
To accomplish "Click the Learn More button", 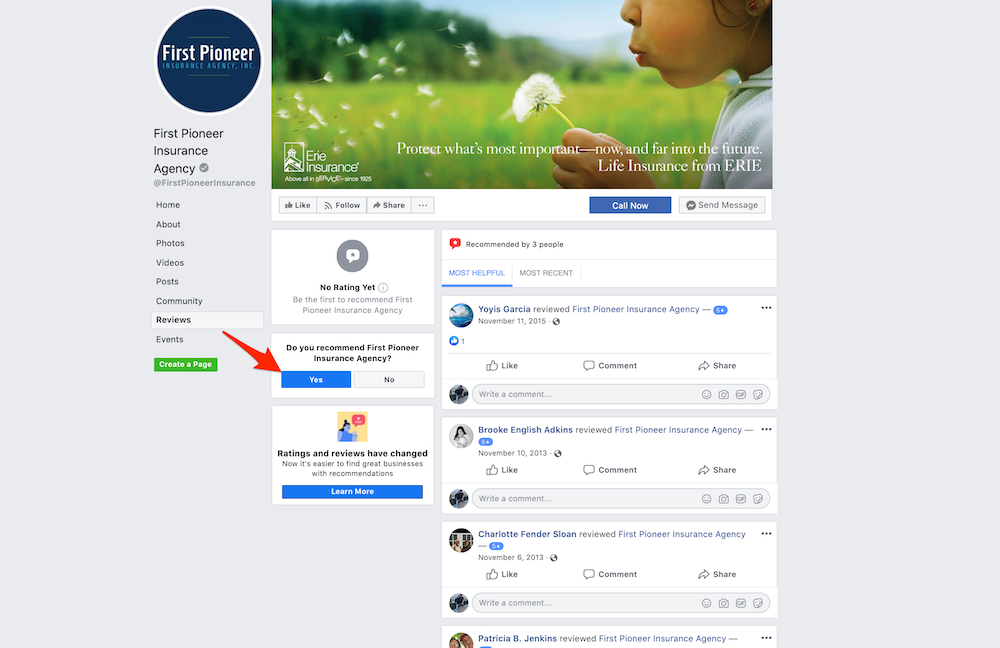I will click(352, 492).
